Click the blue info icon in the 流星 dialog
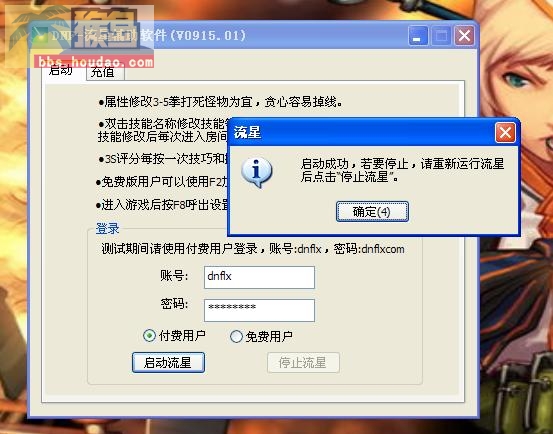 tap(256, 173)
